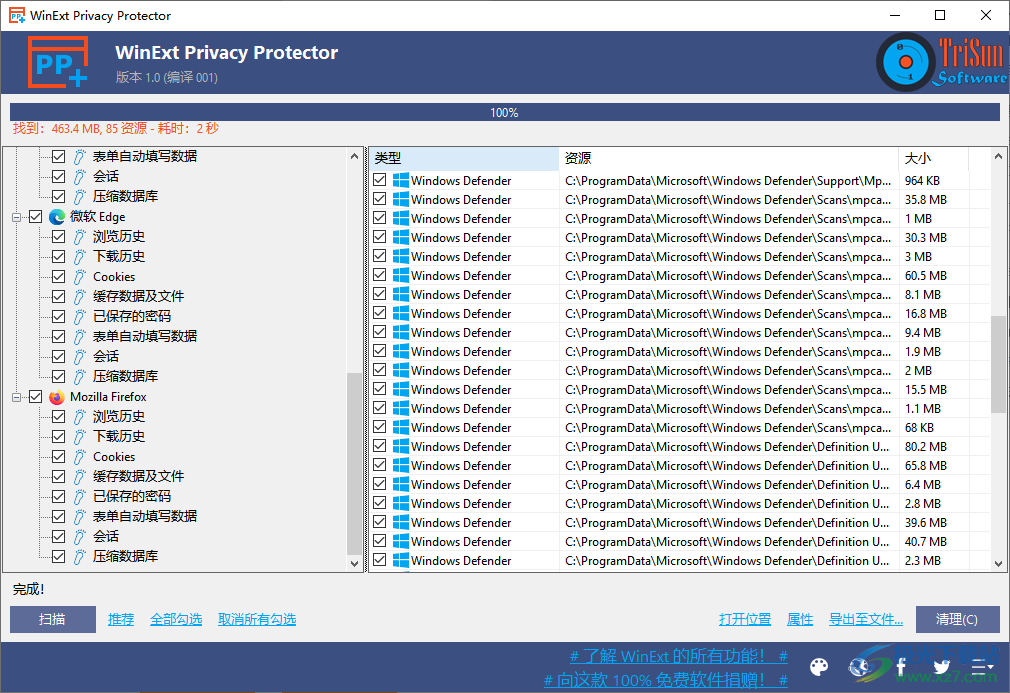The image size is (1010, 693).
Task: Collapse the 微软 Edge tree node
Action: pyautogui.click(x=17, y=218)
